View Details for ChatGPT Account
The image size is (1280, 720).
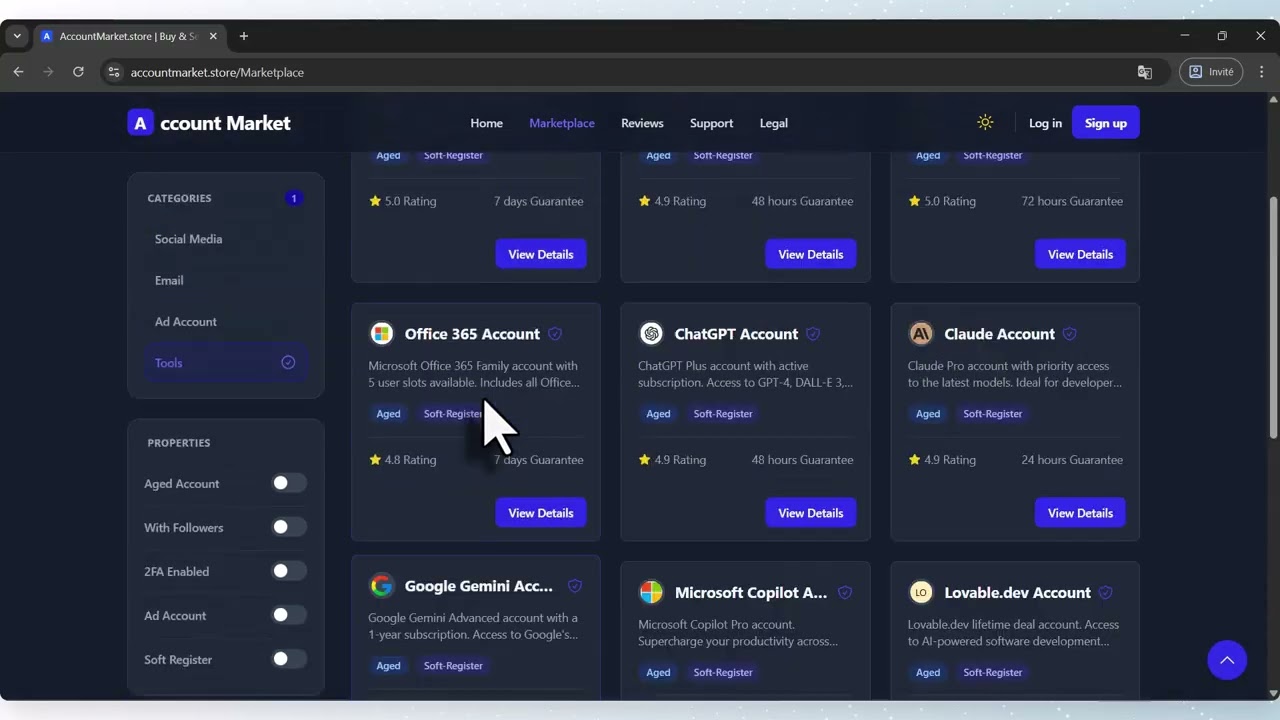point(811,513)
